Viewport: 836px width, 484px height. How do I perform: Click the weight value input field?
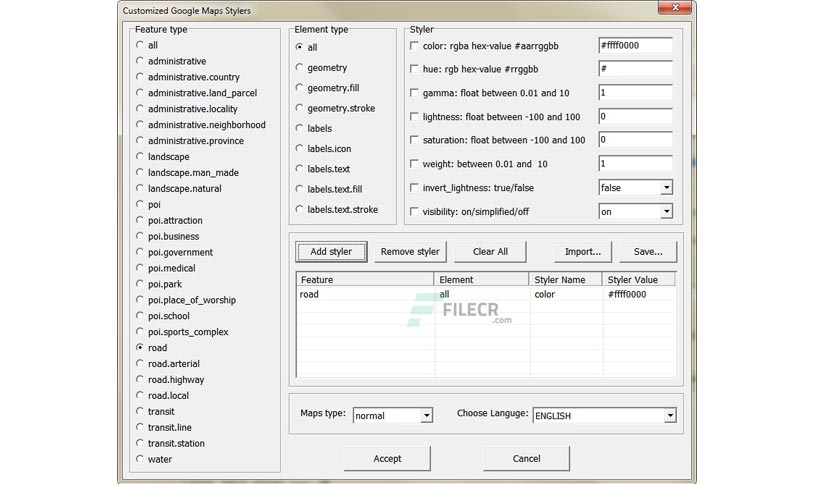pyautogui.click(x=635, y=163)
